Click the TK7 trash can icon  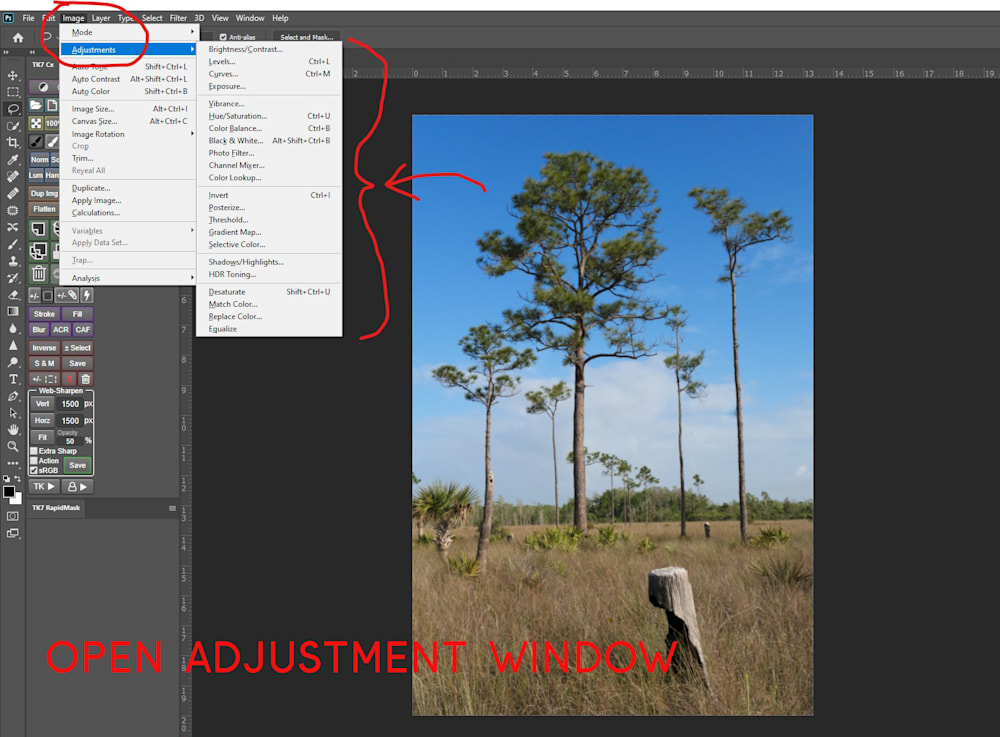(39, 274)
